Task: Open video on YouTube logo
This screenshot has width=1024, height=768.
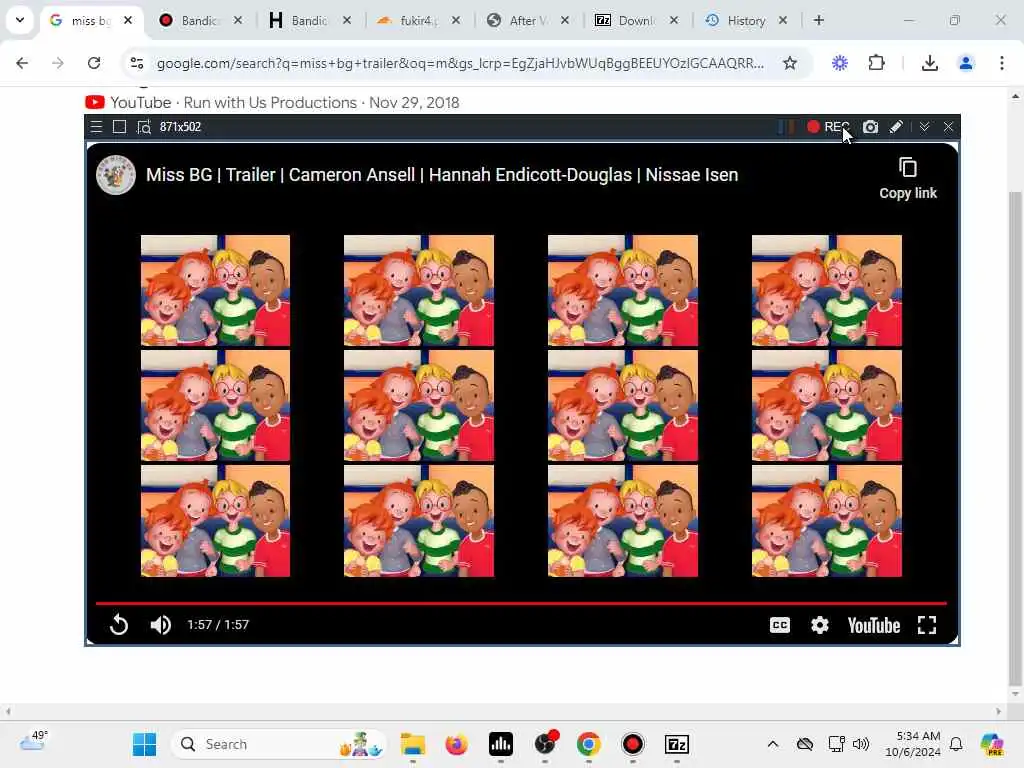Action: pos(874,626)
